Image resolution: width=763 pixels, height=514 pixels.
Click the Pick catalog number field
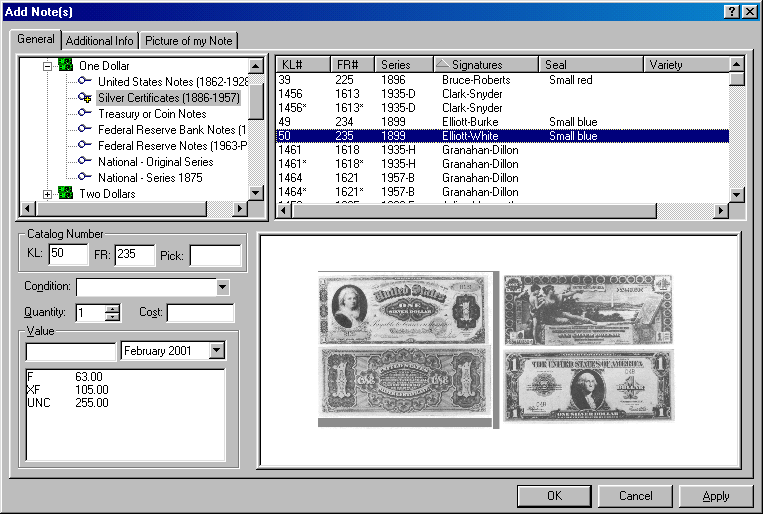click(x=215, y=255)
